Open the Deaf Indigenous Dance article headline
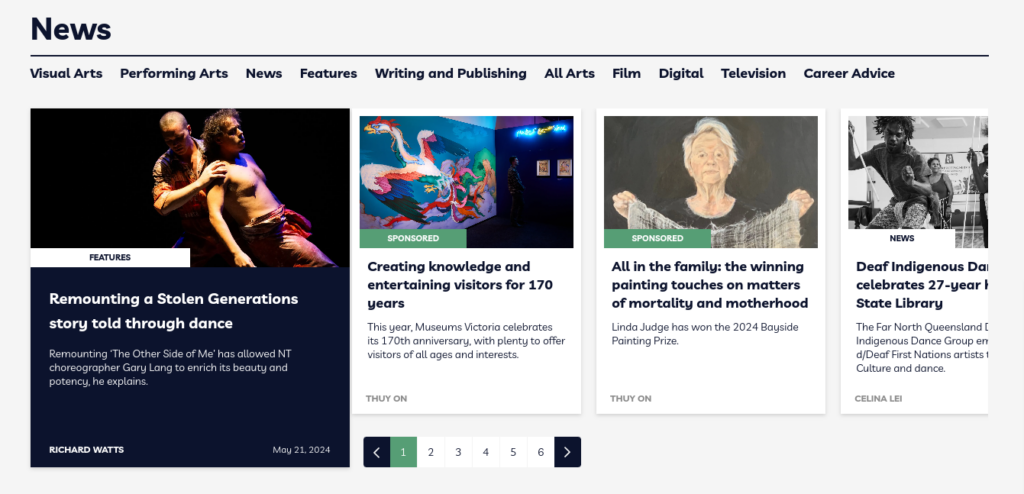The height and width of the screenshot is (494, 1024). coord(921,285)
